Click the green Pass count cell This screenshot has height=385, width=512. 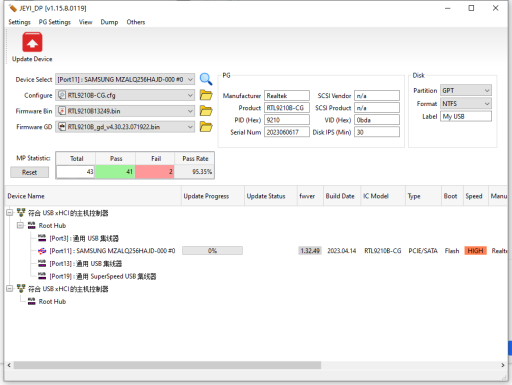click(x=115, y=172)
